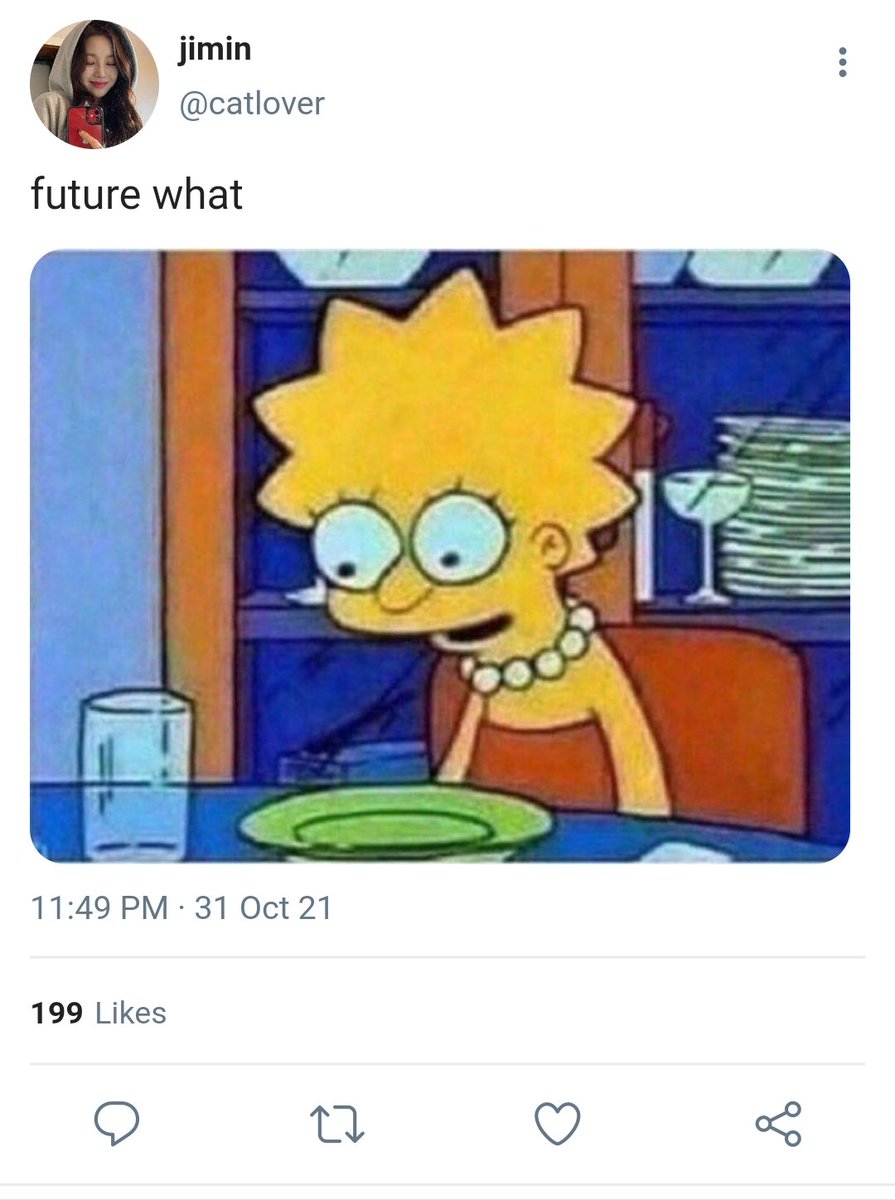View jimin's profile picture
Viewport: 895px width, 1200px height.
pos(94,84)
